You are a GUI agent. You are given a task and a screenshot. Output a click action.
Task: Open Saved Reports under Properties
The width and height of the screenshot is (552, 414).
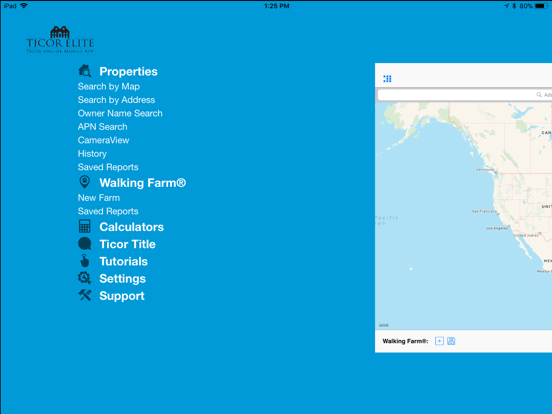pyautogui.click(x=108, y=167)
